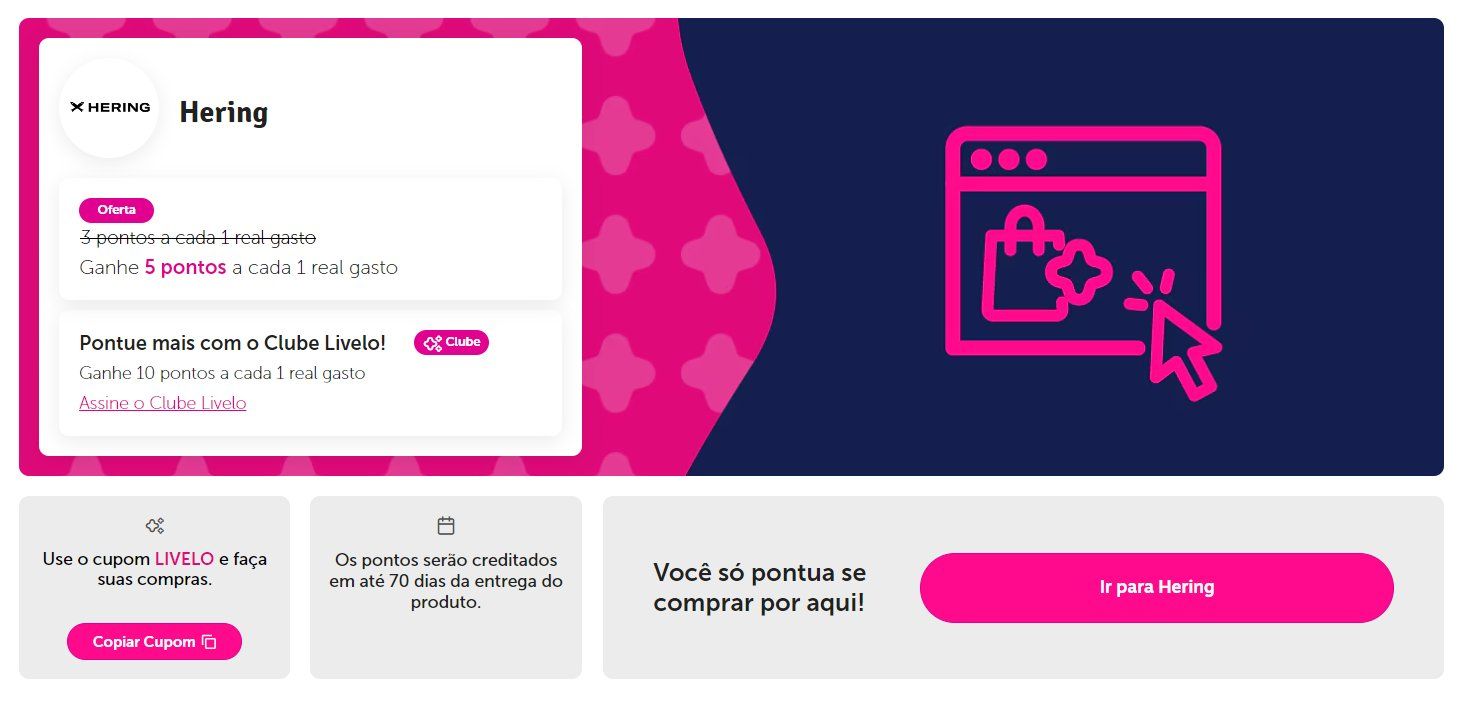Image resolution: width=1467 pixels, height=702 pixels.
Task: Click the "5 pontos" highlighted offer text
Action: (186, 268)
